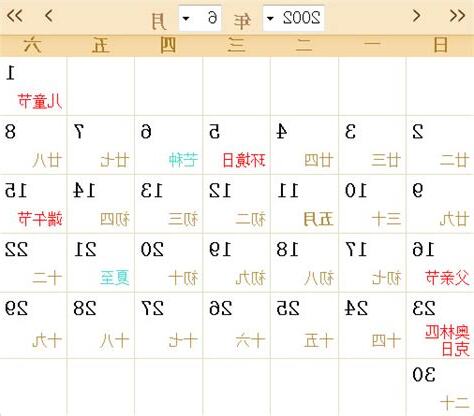Select day 1 marked 儿童节
The width and height of the screenshot is (474, 416).
pyautogui.click(x=33, y=86)
